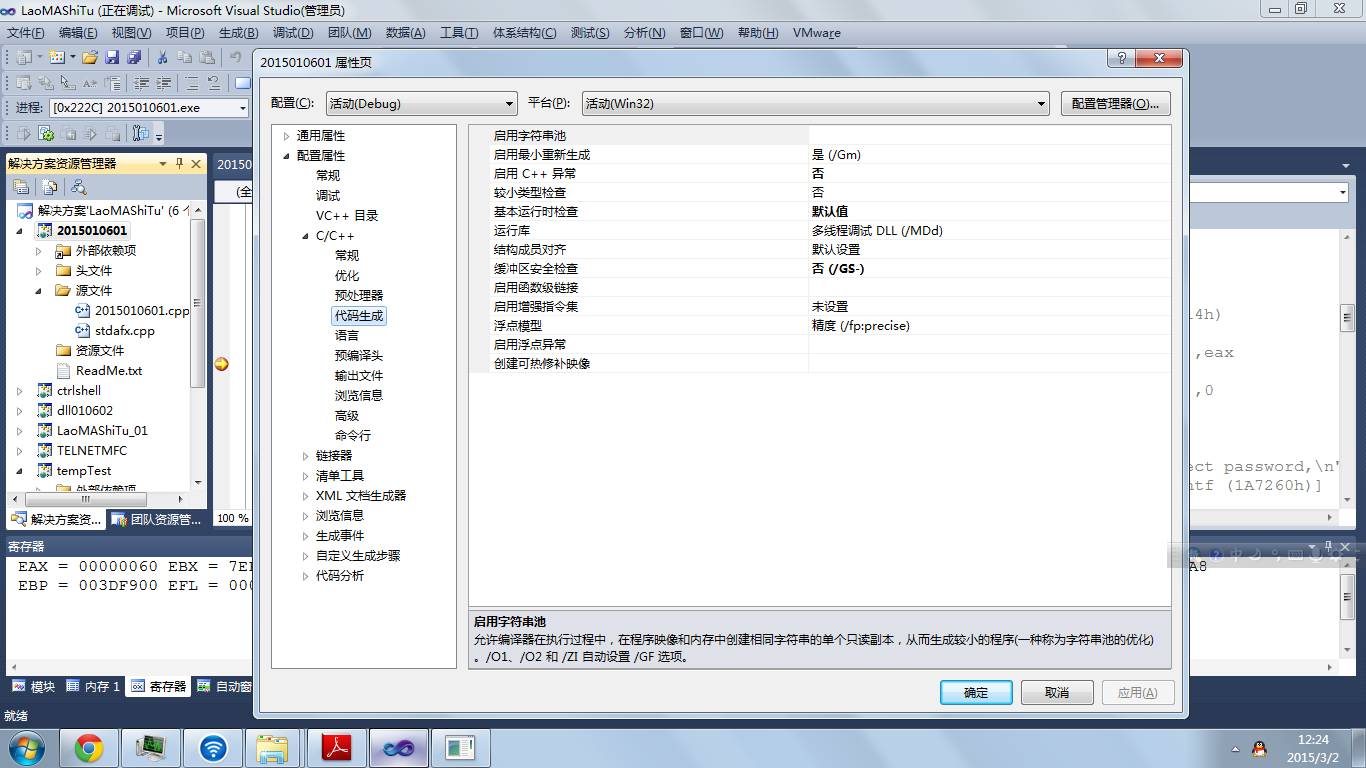
Task: Click the Save All toolbar icon
Action: point(133,57)
